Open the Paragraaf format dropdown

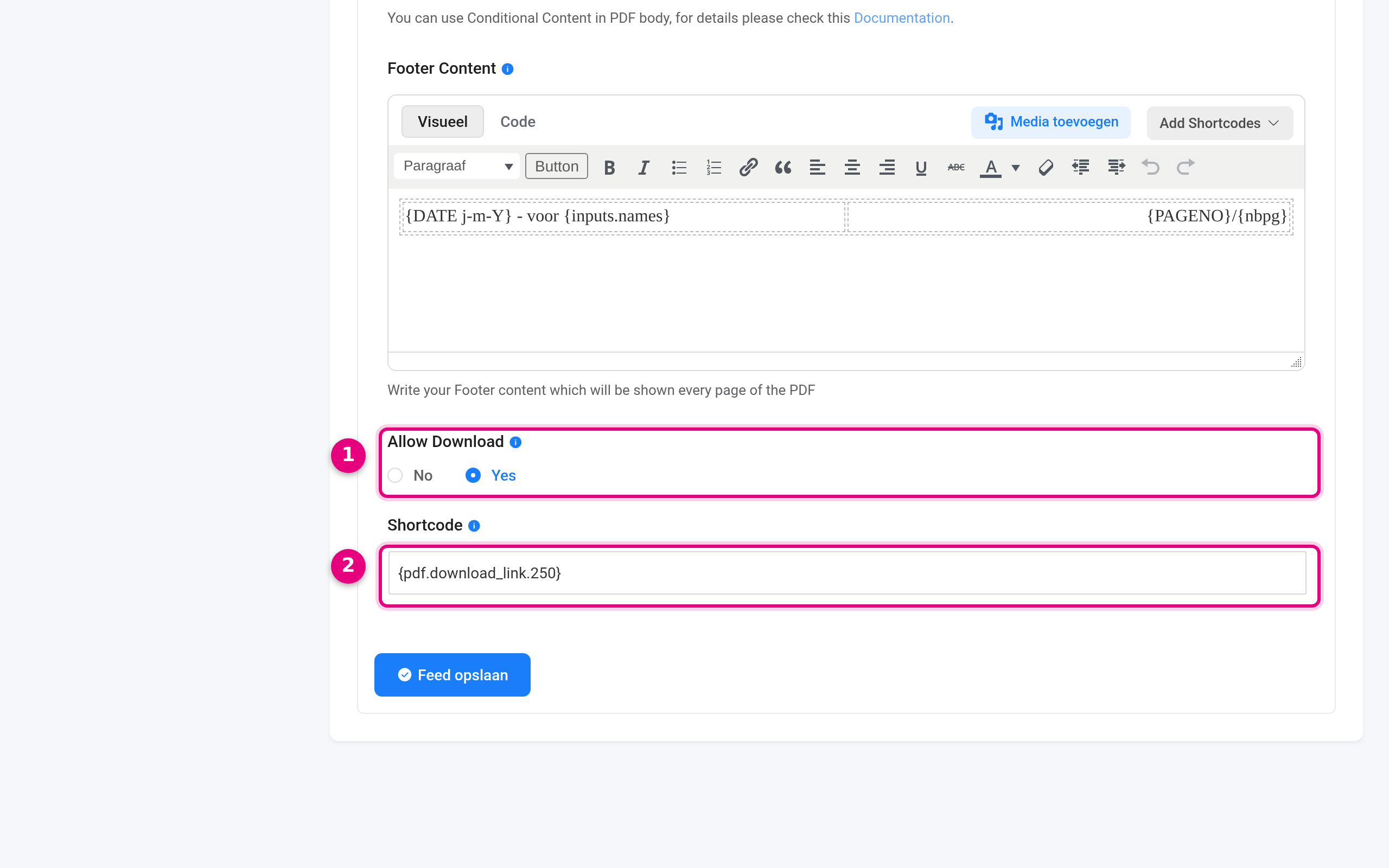(457, 167)
